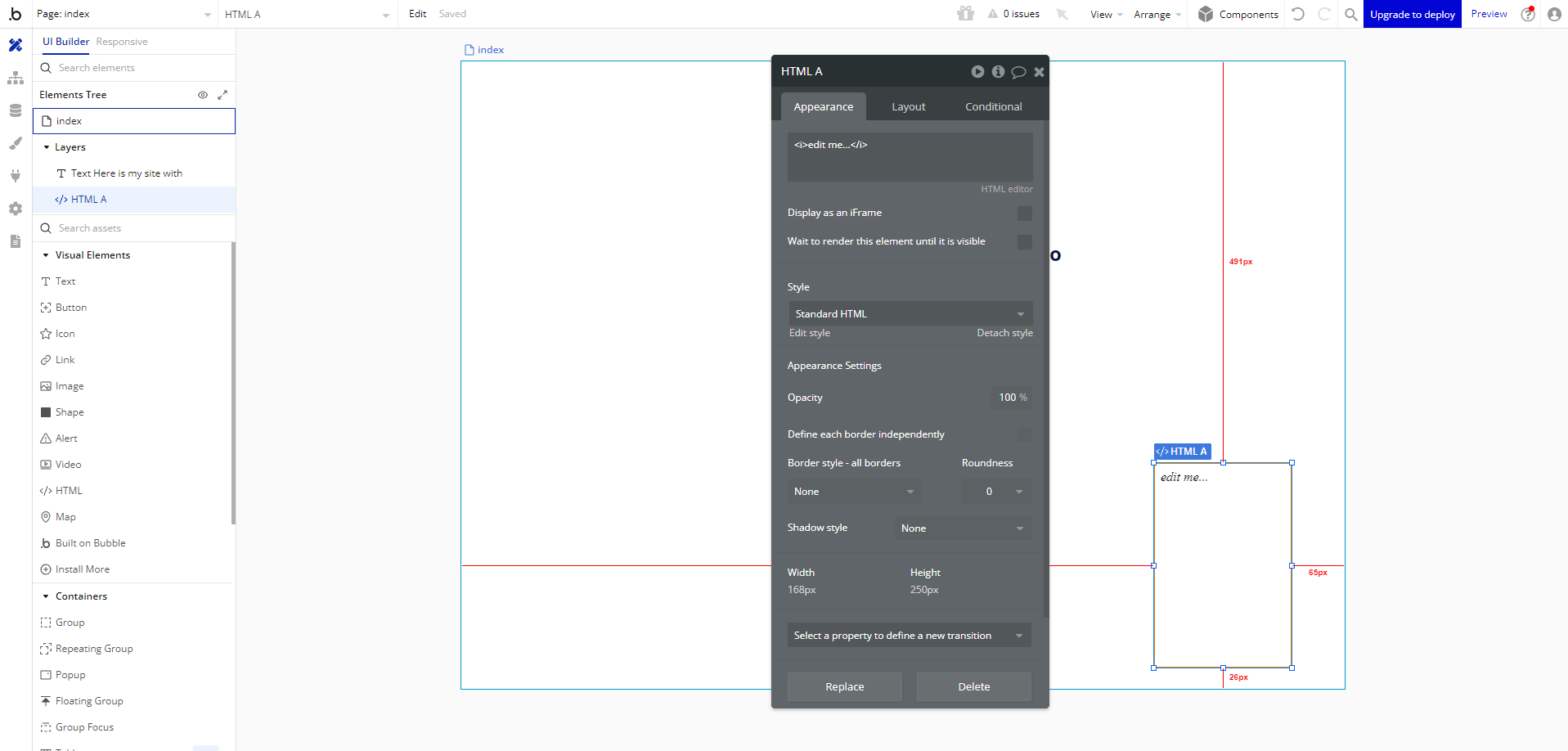The image size is (1568, 751).
Task: Toggle Define each border independently
Action: [1024, 435]
